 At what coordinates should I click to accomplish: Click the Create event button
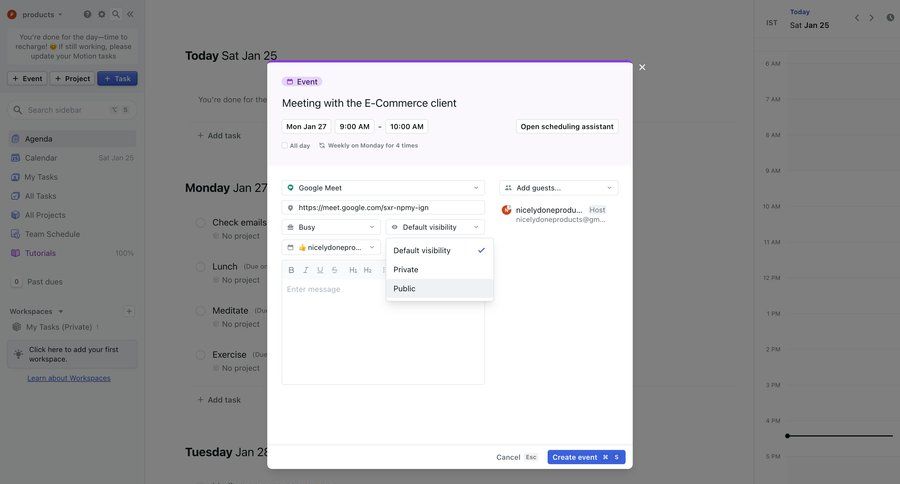(x=585, y=457)
